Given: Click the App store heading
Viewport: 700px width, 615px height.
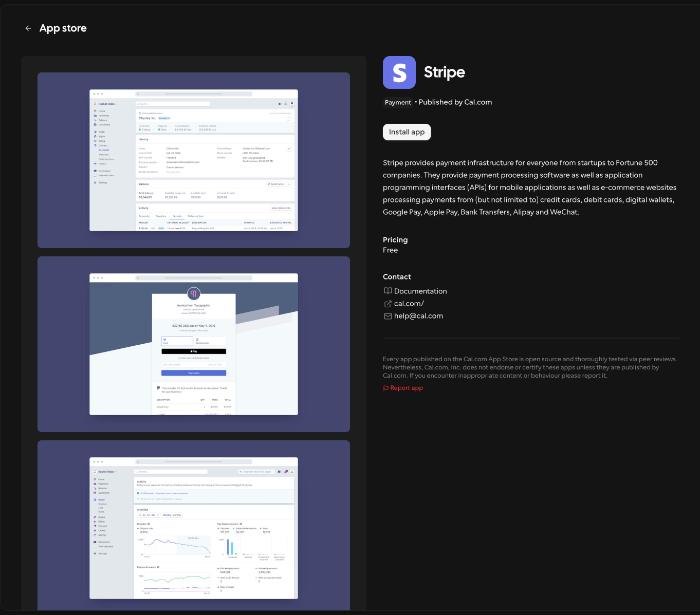Looking at the screenshot, I should [x=63, y=28].
